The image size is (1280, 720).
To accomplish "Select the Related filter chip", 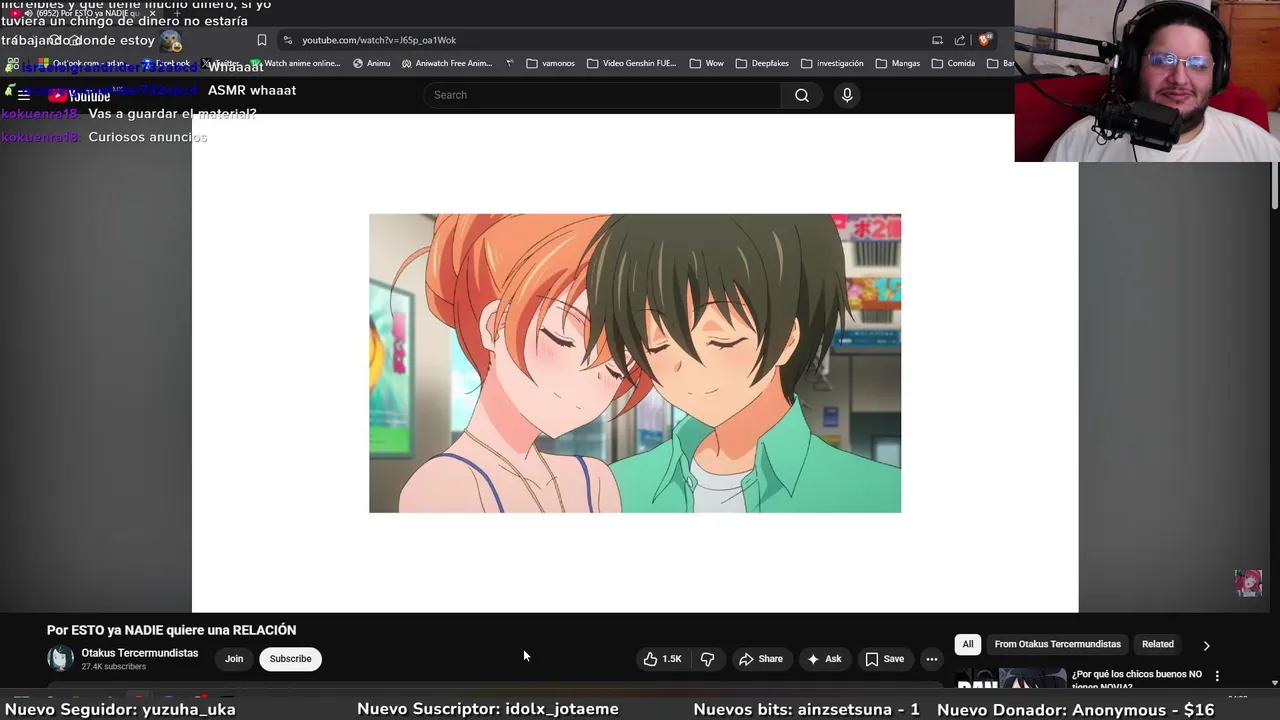I will [1158, 644].
